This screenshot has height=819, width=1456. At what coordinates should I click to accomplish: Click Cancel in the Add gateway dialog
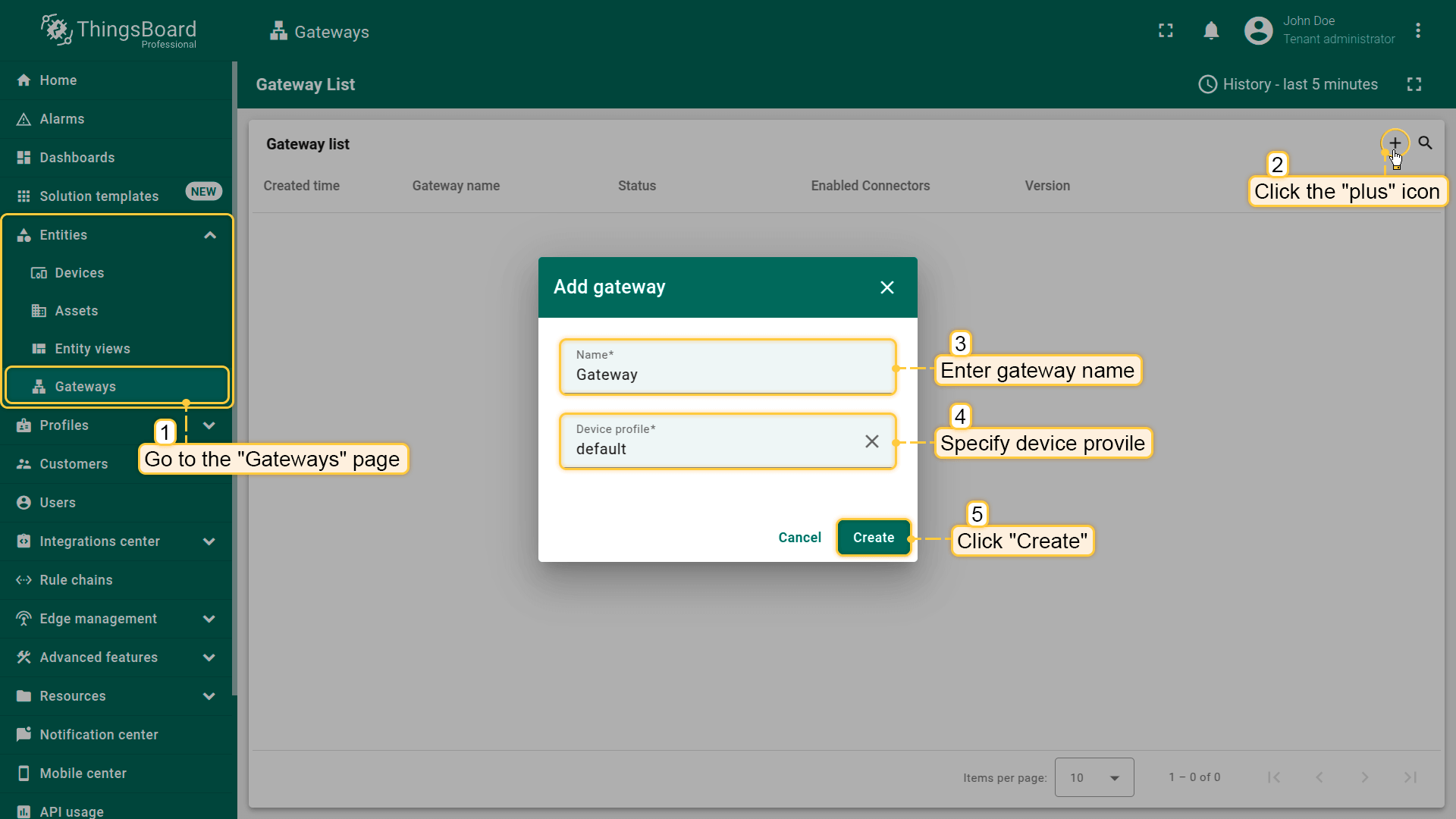[x=799, y=538]
